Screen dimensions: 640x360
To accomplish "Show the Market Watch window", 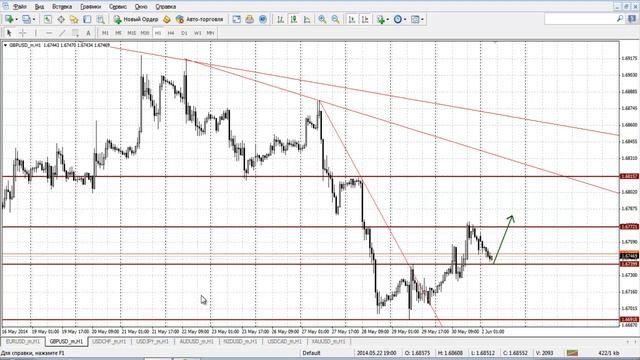I will tap(48, 19).
